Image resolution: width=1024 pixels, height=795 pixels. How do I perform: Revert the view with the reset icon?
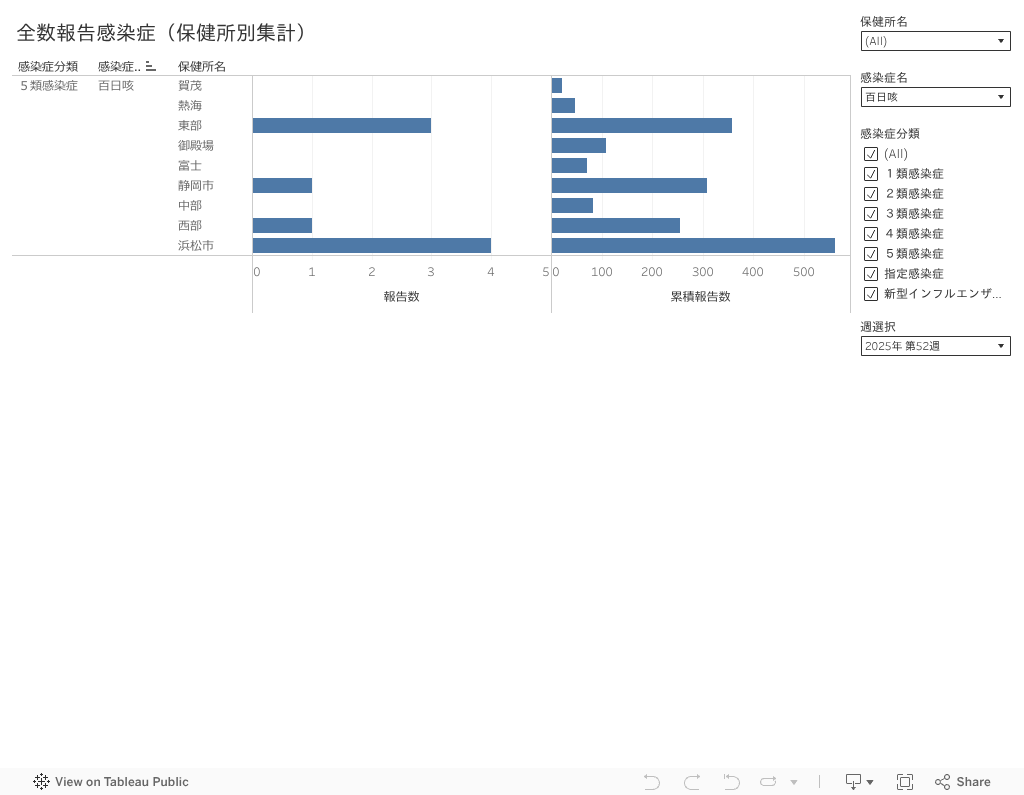(731, 782)
